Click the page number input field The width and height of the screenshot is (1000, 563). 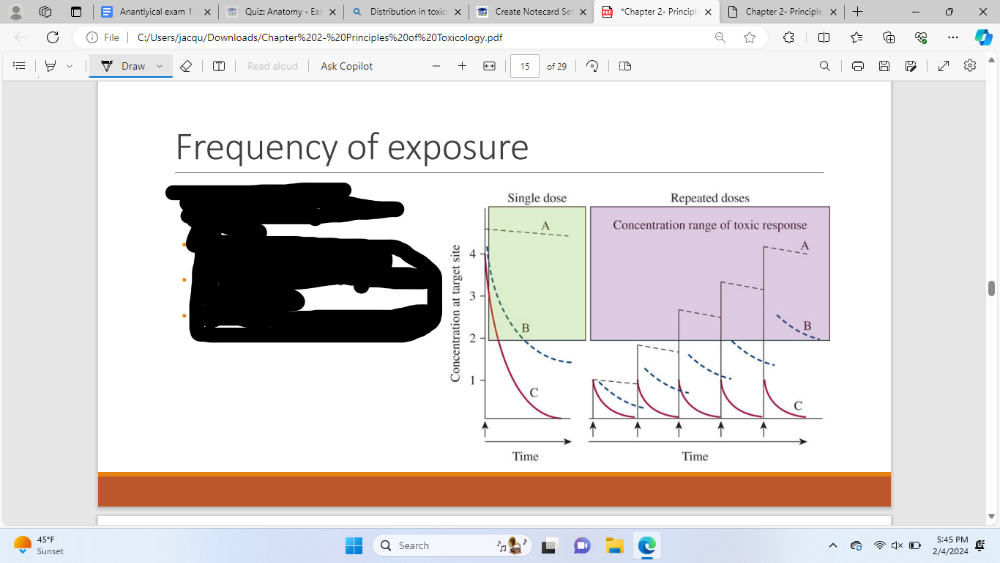point(525,66)
